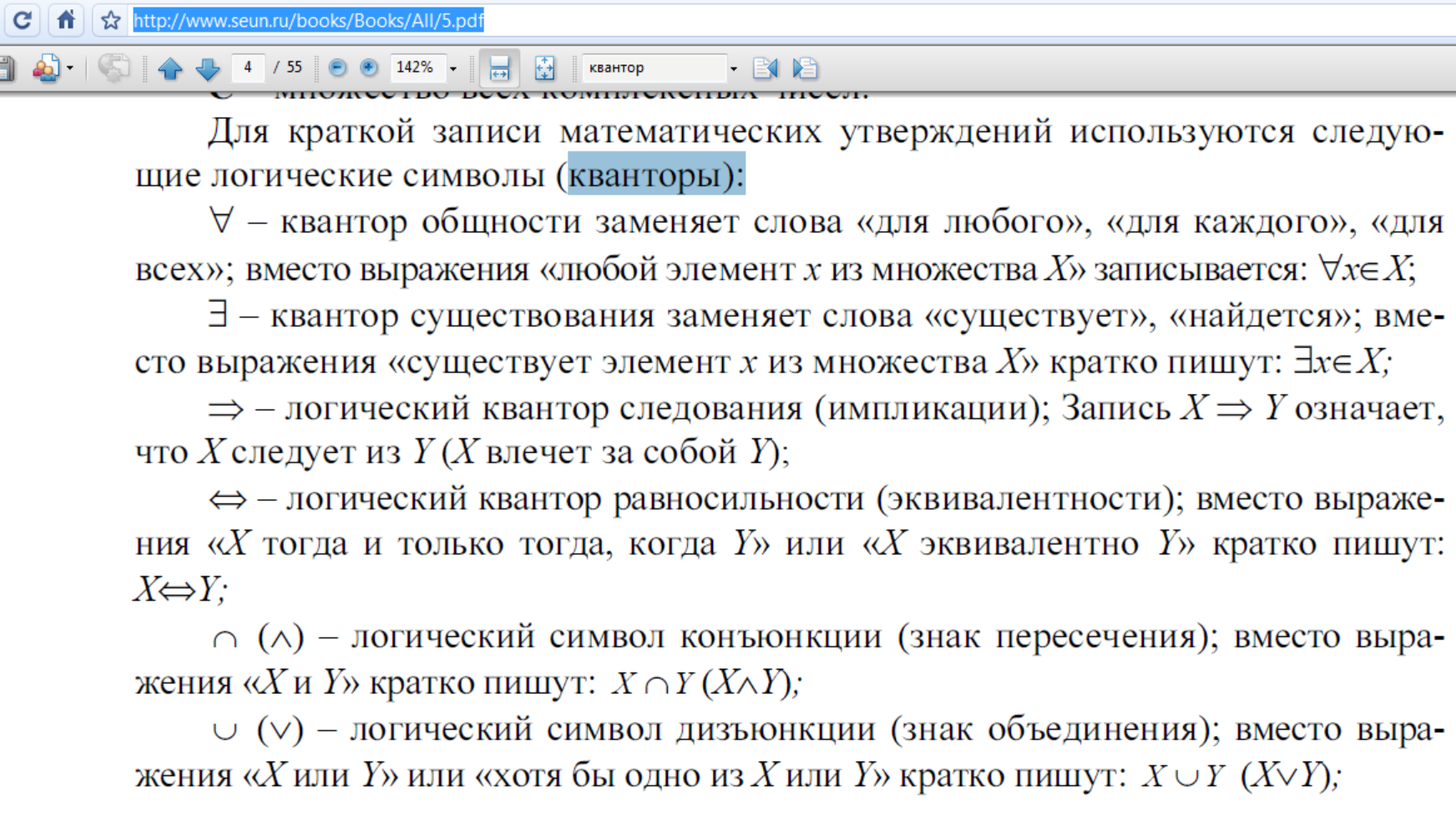
Task: Zoom in with the plus button
Action: coord(368,68)
